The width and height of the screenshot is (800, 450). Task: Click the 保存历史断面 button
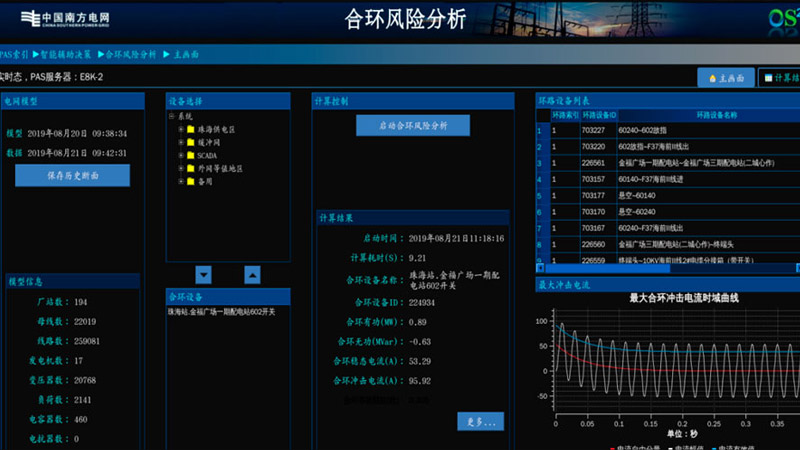(72, 175)
